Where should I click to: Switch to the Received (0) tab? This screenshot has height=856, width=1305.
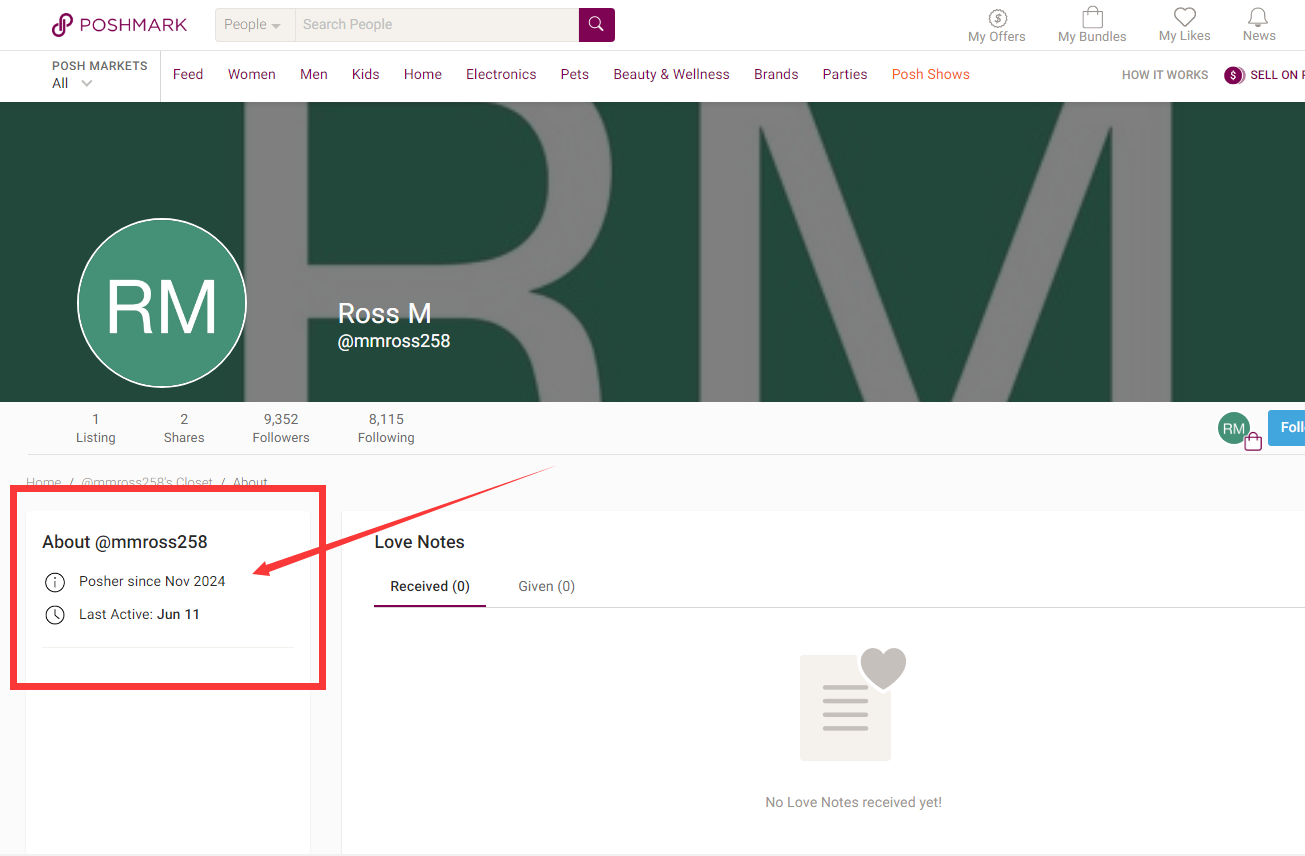click(430, 586)
